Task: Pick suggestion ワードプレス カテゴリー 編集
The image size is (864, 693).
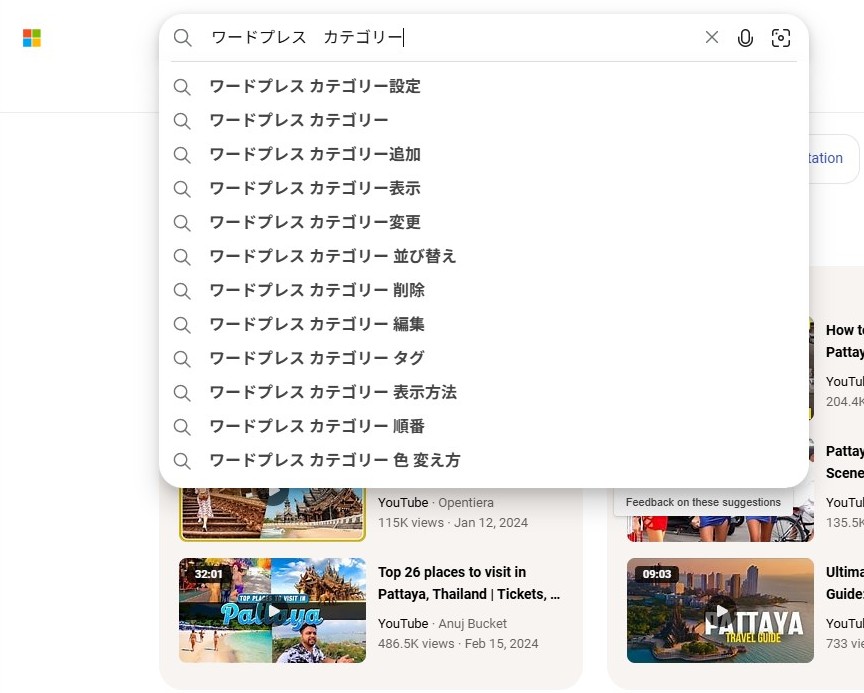Action: coord(317,325)
